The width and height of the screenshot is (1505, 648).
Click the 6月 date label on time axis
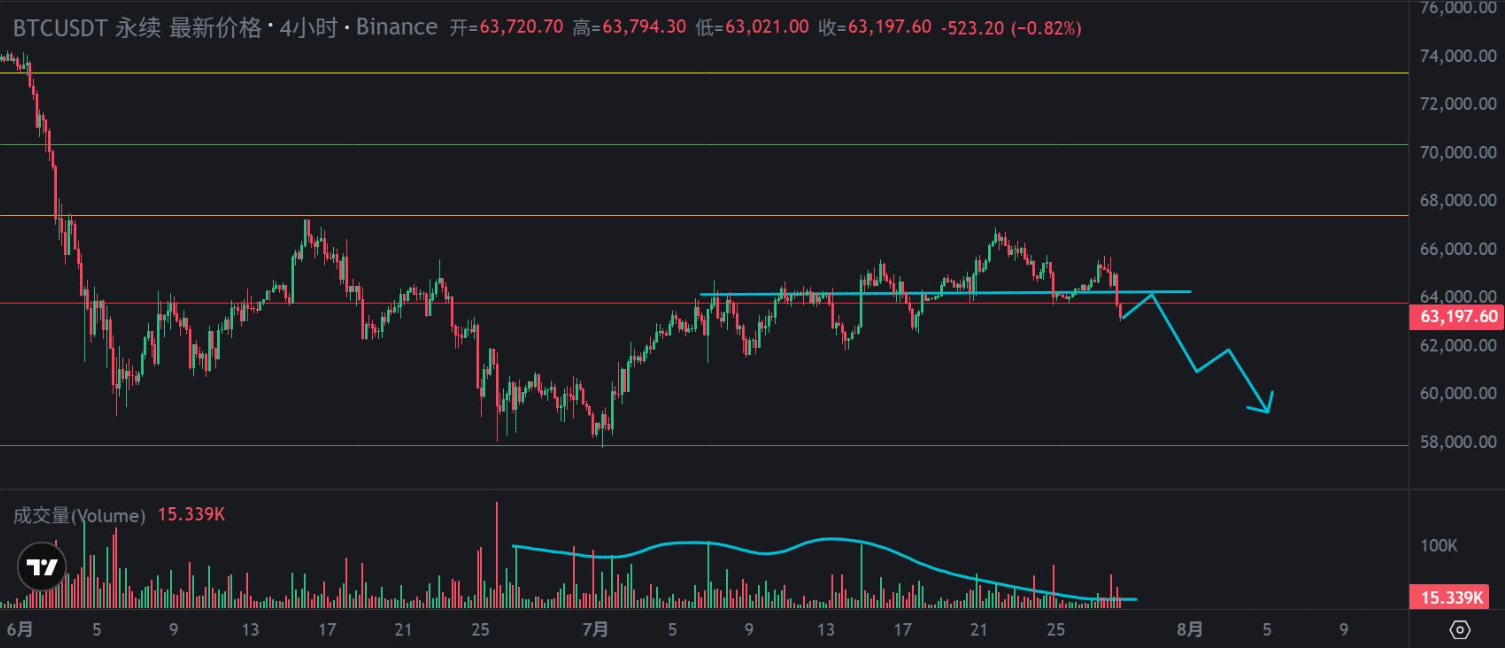point(19,630)
